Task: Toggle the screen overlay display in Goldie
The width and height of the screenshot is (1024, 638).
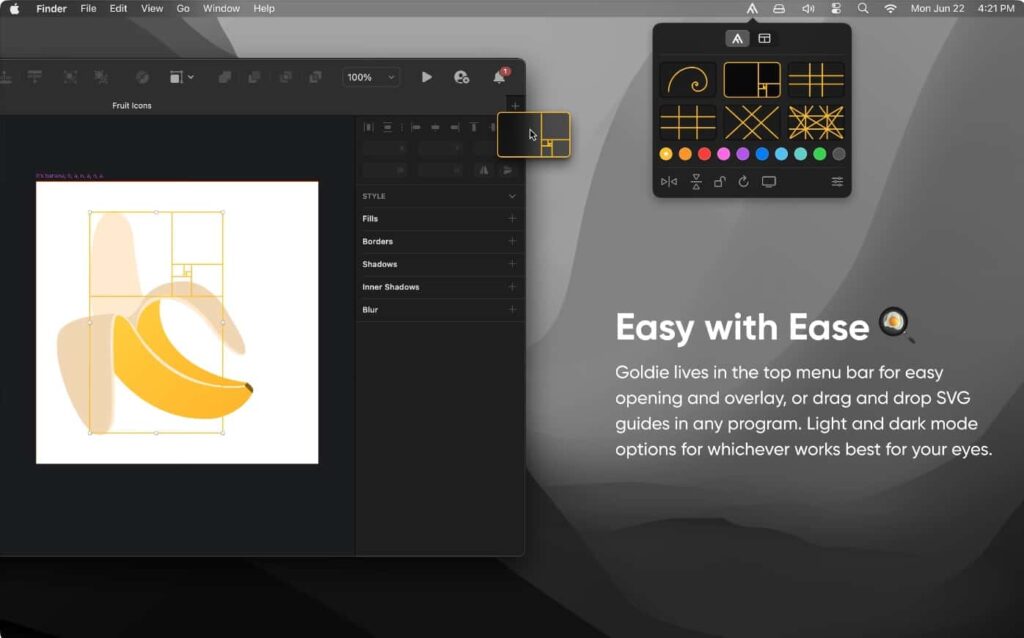Action: pyautogui.click(x=769, y=182)
